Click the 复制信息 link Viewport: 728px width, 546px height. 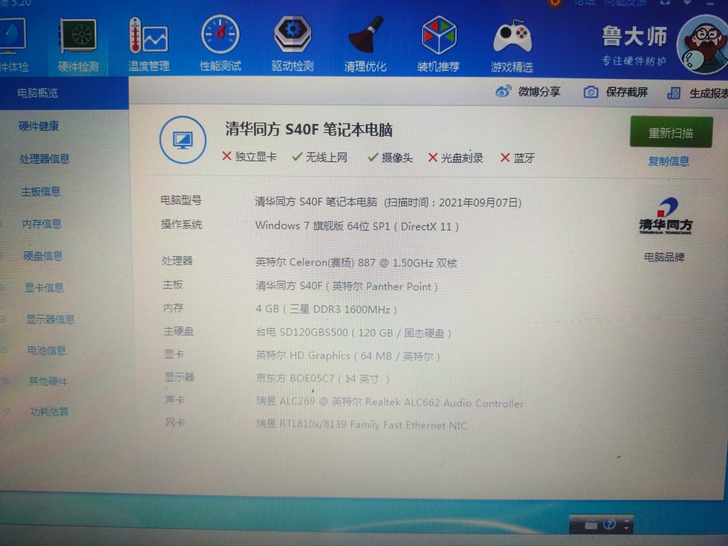[x=669, y=161]
